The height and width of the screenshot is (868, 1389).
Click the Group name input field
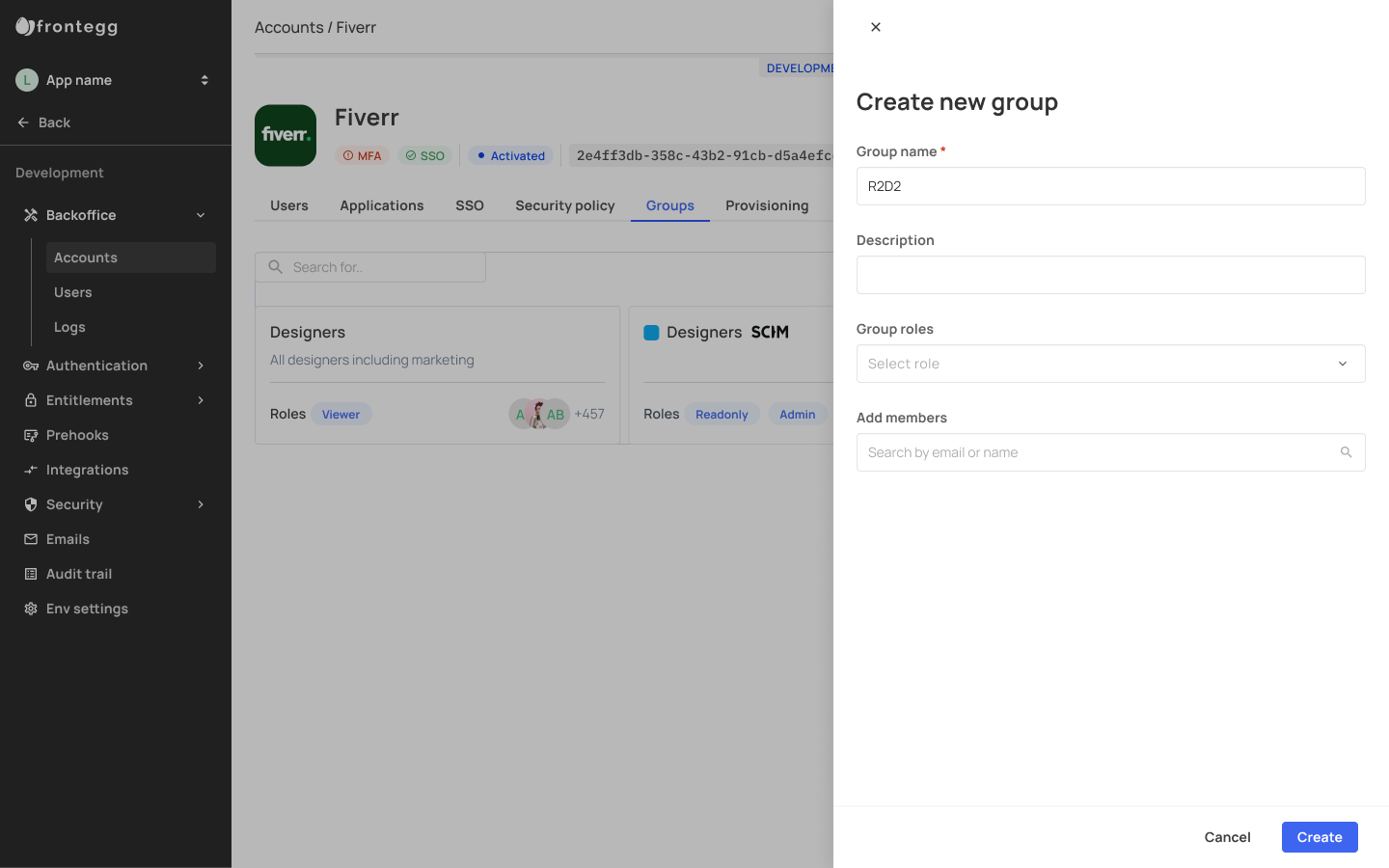pyautogui.click(x=1111, y=186)
